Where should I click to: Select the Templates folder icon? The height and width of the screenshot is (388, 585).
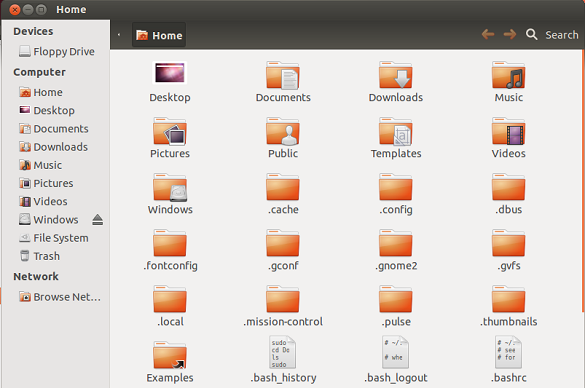coord(396,131)
